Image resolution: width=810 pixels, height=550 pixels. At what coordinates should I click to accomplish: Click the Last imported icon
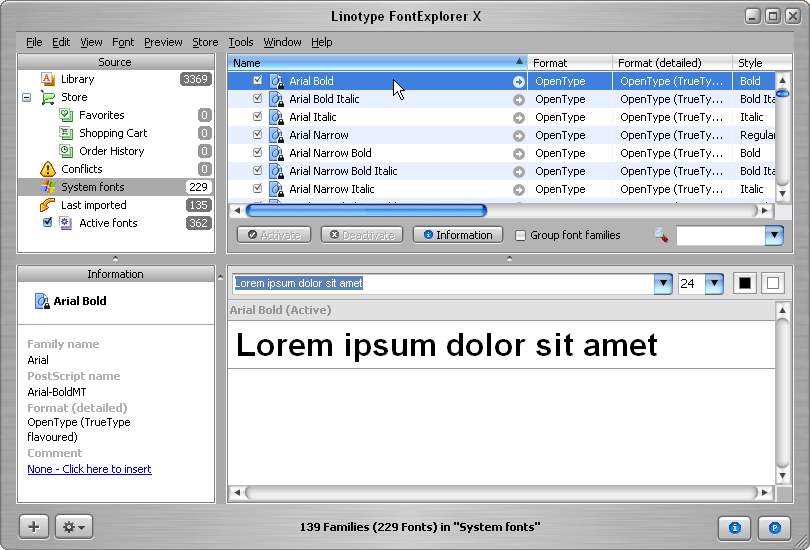click(48, 205)
